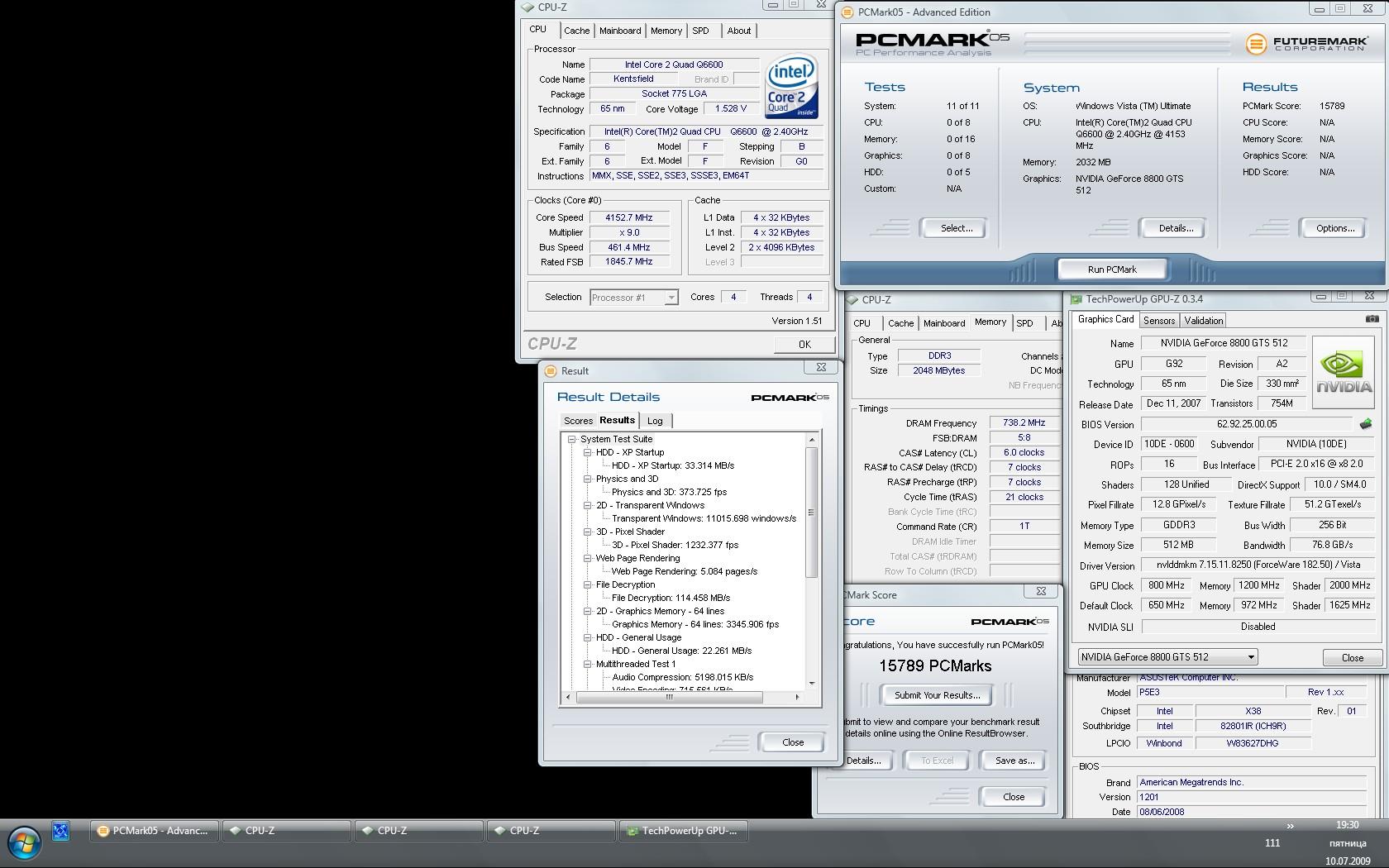Click the Options... button in PCMark05
1389x868 pixels.
pos(1335,228)
